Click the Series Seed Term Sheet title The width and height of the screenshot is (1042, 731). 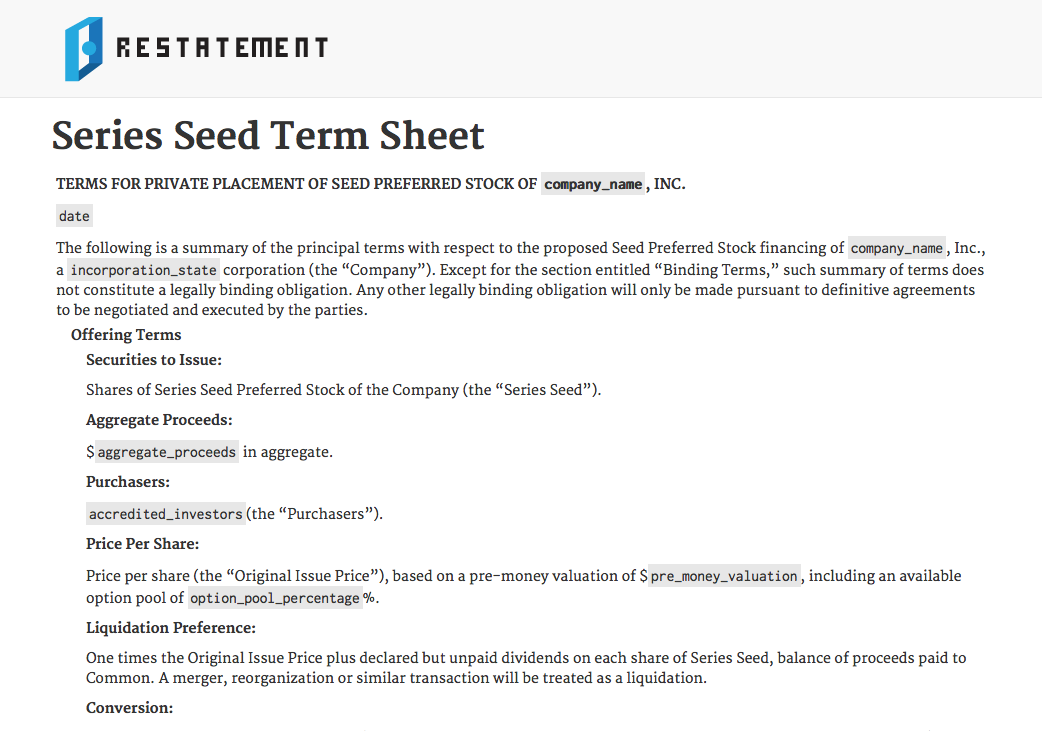(268, 136)
